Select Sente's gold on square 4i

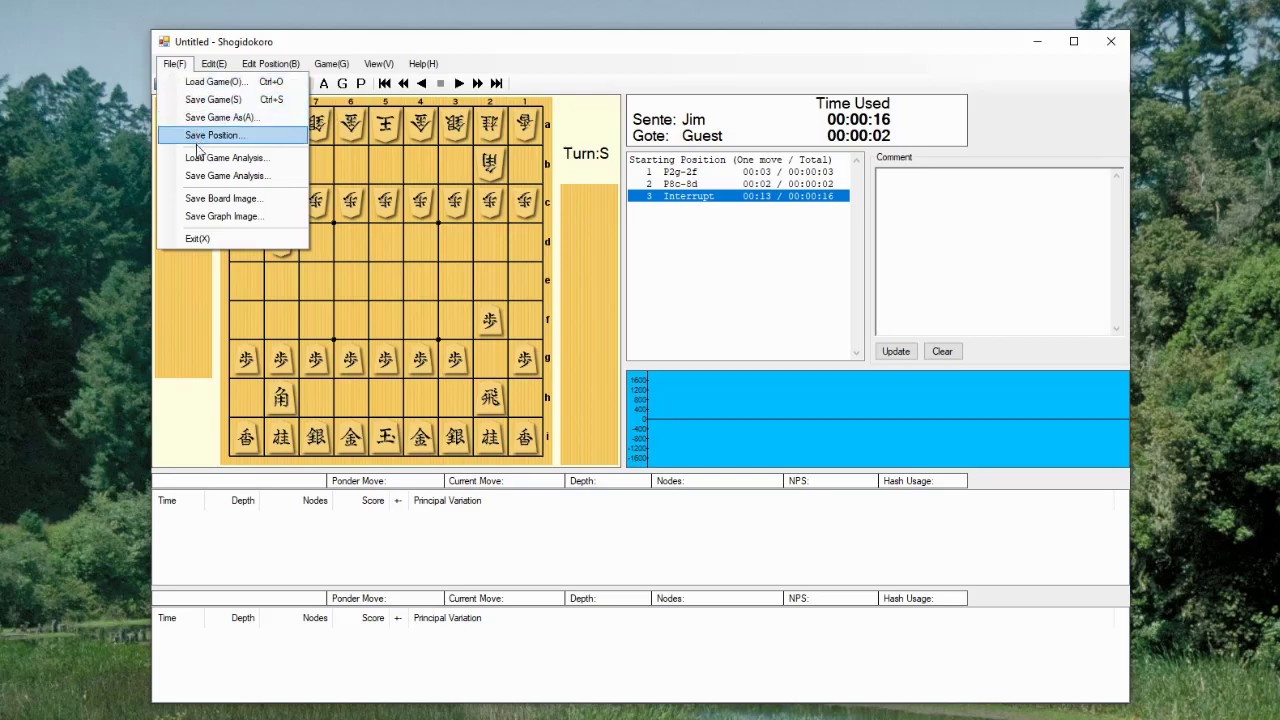(x=421, y=437)
